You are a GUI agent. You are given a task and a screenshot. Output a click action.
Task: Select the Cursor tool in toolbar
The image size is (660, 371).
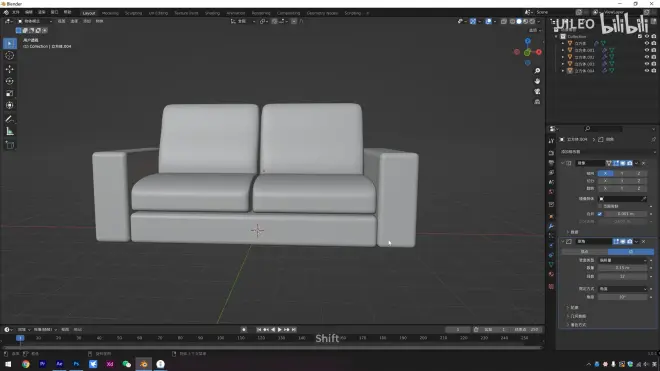[9, 56]
